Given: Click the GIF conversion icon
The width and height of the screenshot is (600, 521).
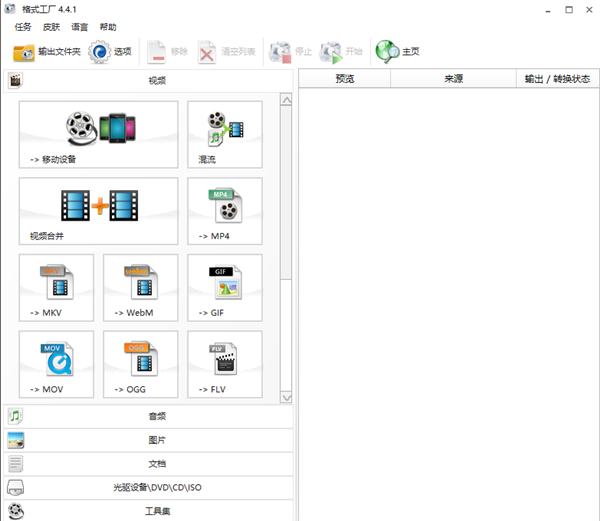Looking at the screenshot, I should 224,288.
